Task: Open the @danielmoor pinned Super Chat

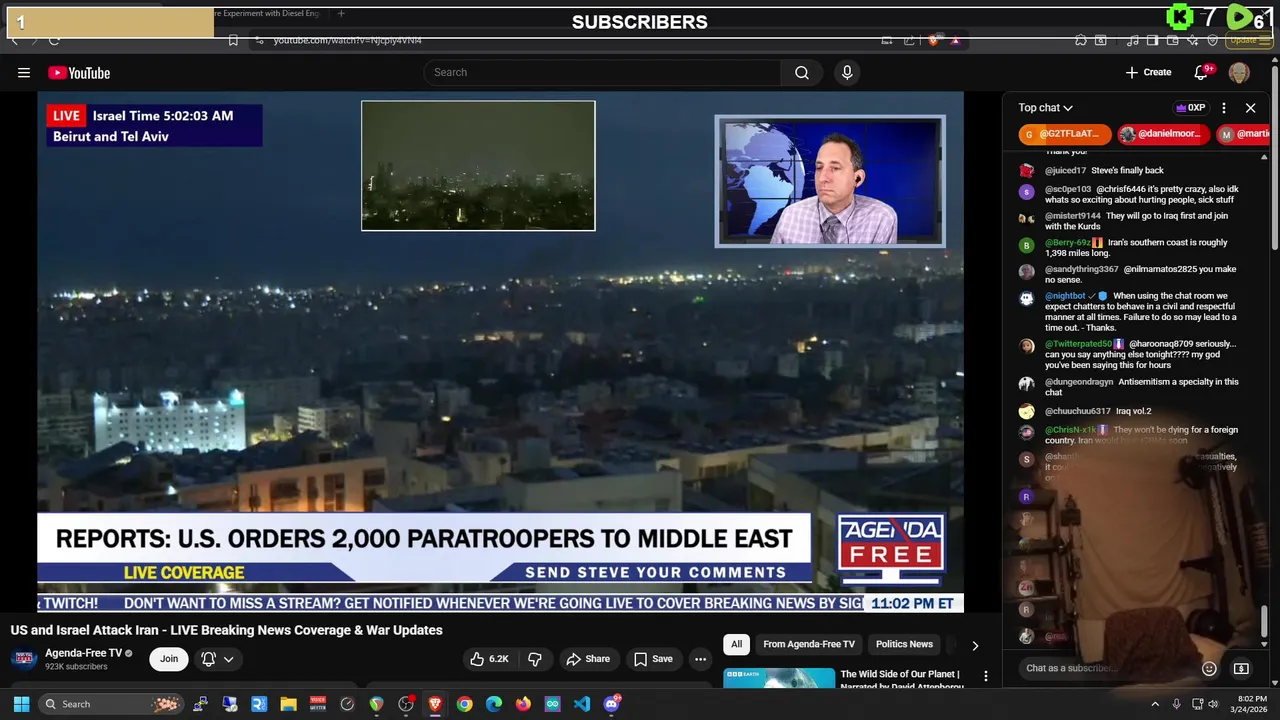Action: [x=1164, y=134]
